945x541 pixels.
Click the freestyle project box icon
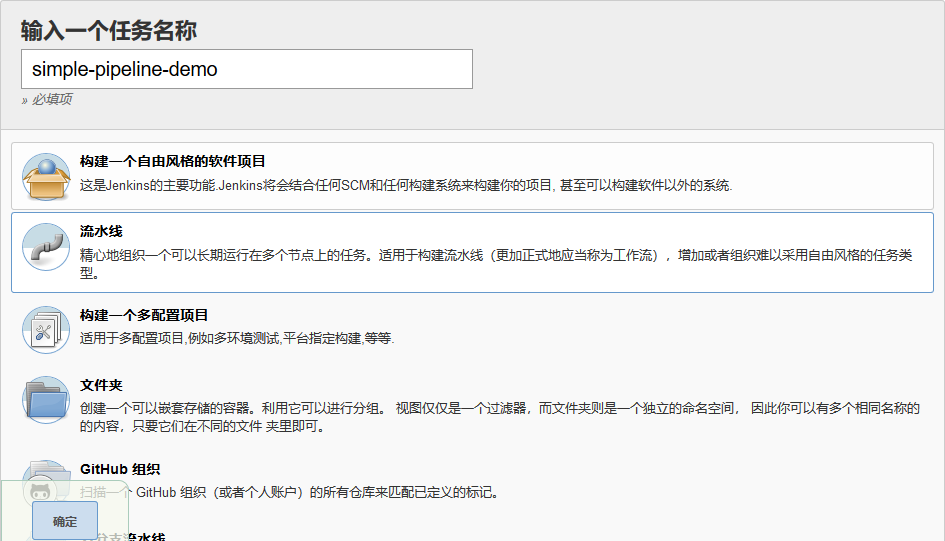tap(46, 177)
